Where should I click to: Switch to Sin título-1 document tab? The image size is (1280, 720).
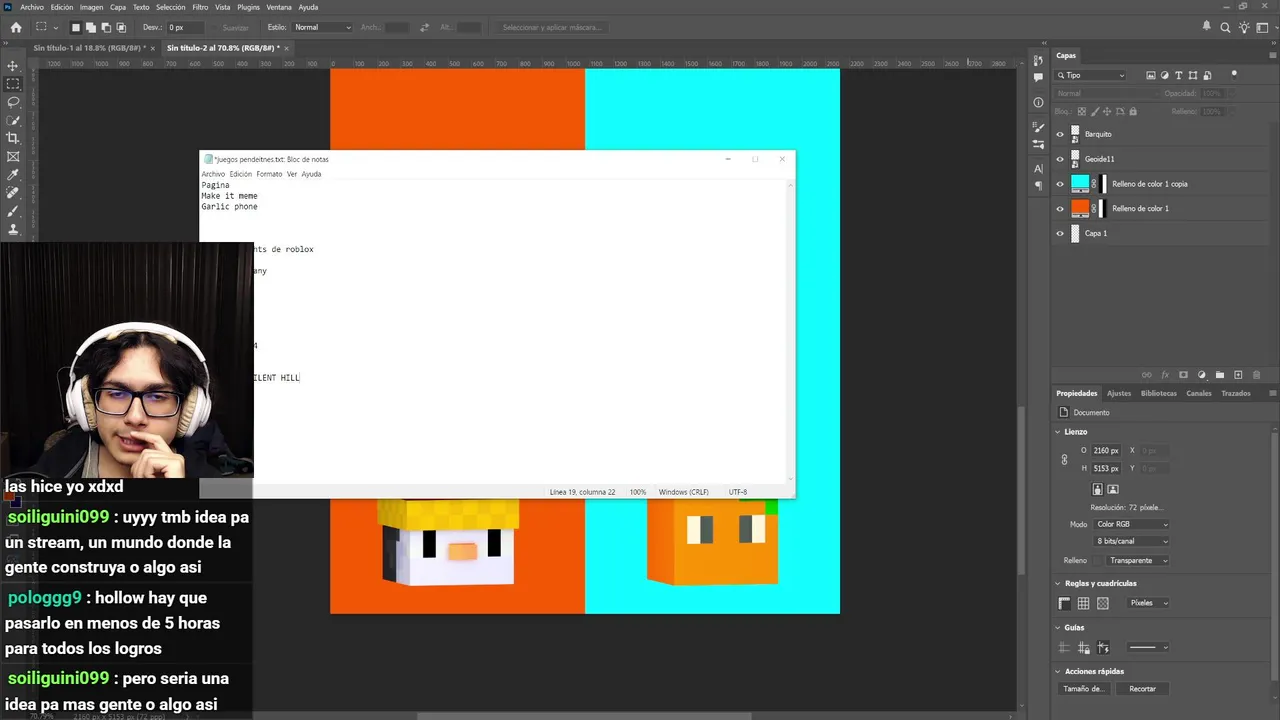88,47
